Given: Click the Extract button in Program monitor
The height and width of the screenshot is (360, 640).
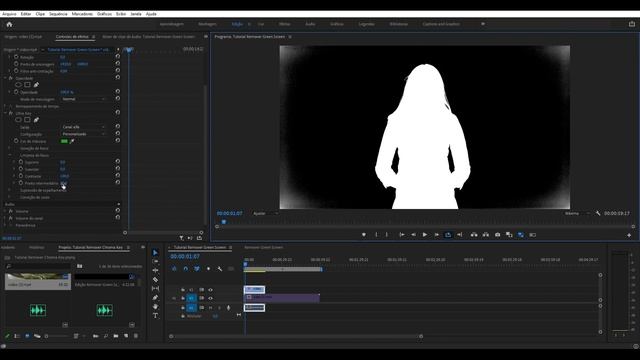Looking at the screenshot, I should 485,235.
